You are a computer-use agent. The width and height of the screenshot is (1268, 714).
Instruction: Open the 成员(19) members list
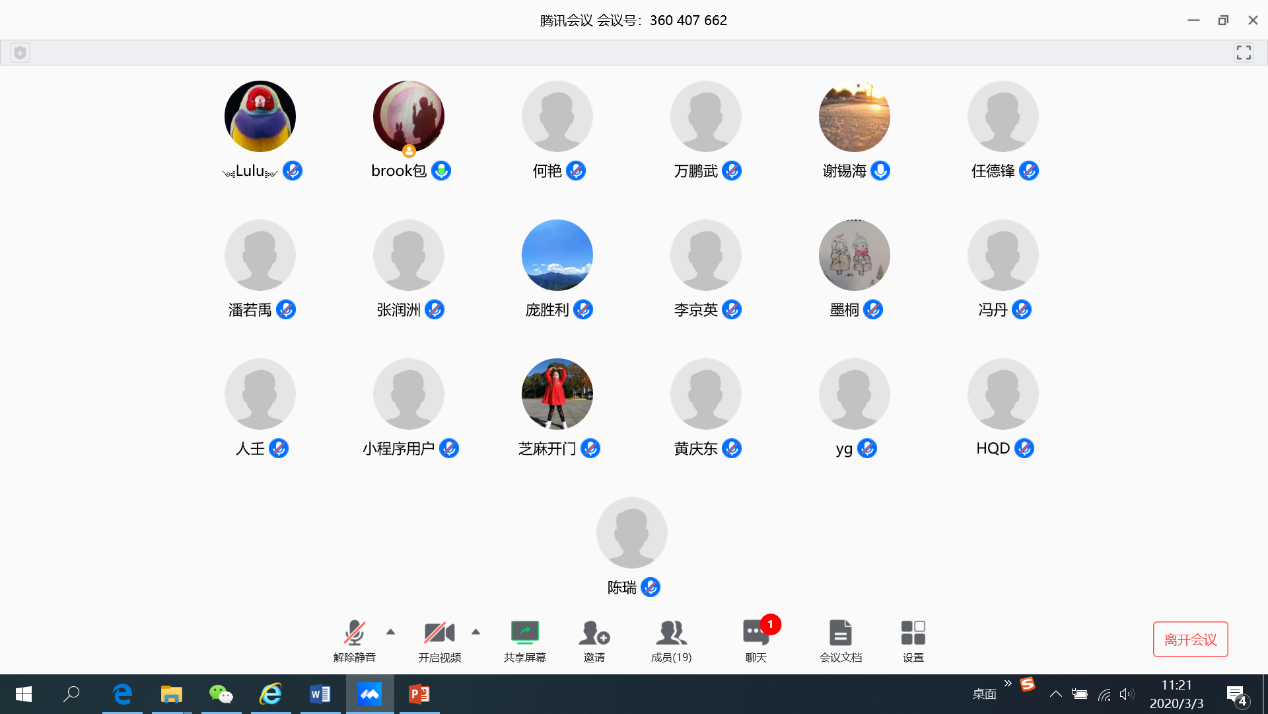coord(671,639)
